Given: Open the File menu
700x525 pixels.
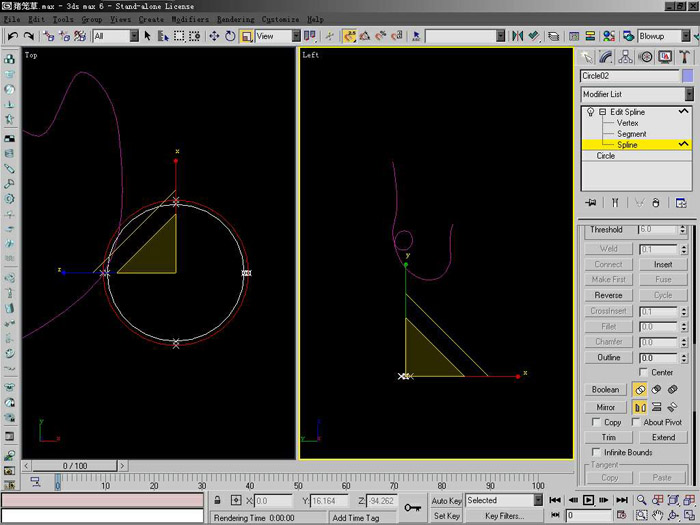Looking at the screenshot, I should (x=12, y=19).
